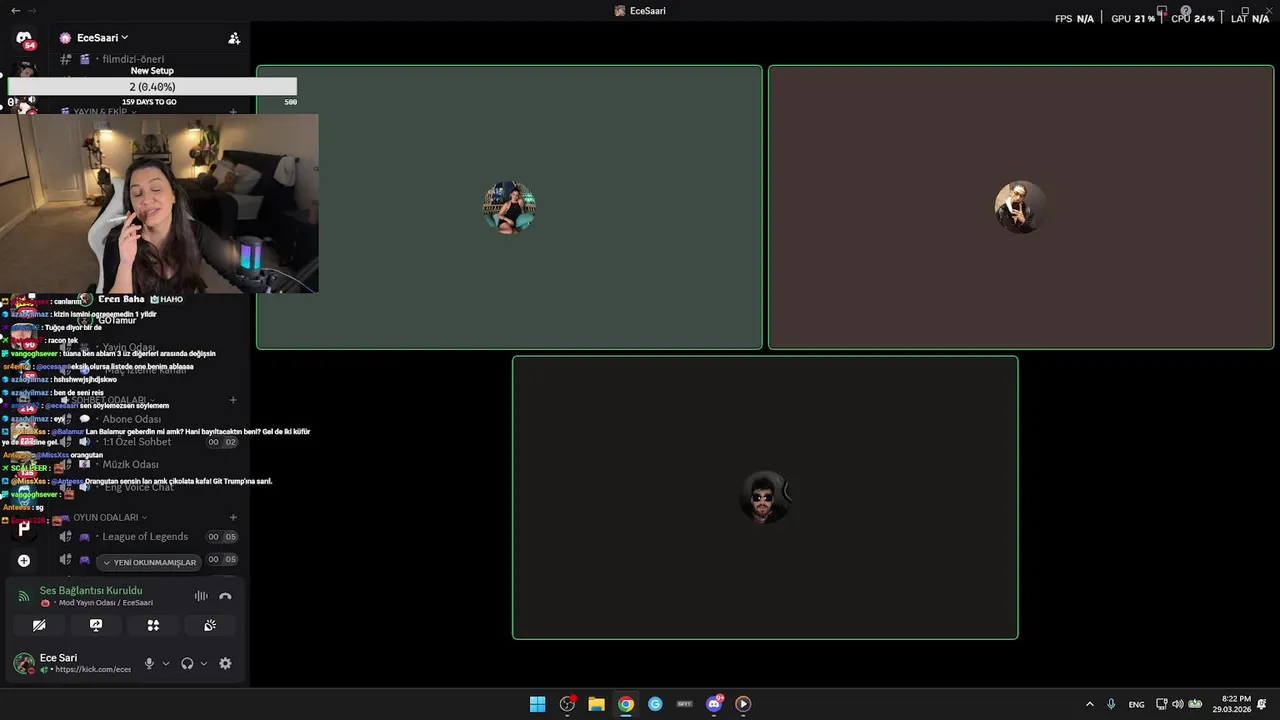Toggle noise suppression waveform icon
The height and width of the screenshot is (720, 1280).
coord(201,596)
